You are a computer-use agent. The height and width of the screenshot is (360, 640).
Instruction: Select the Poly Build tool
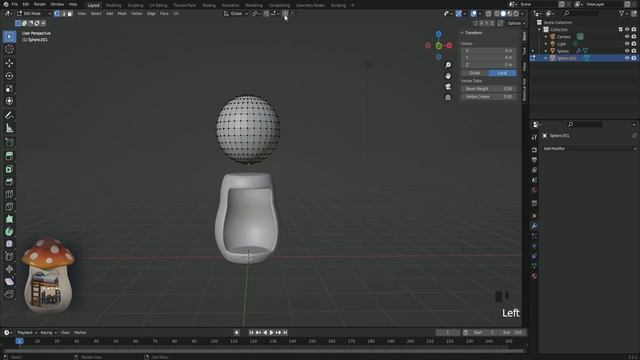[9, 220]
